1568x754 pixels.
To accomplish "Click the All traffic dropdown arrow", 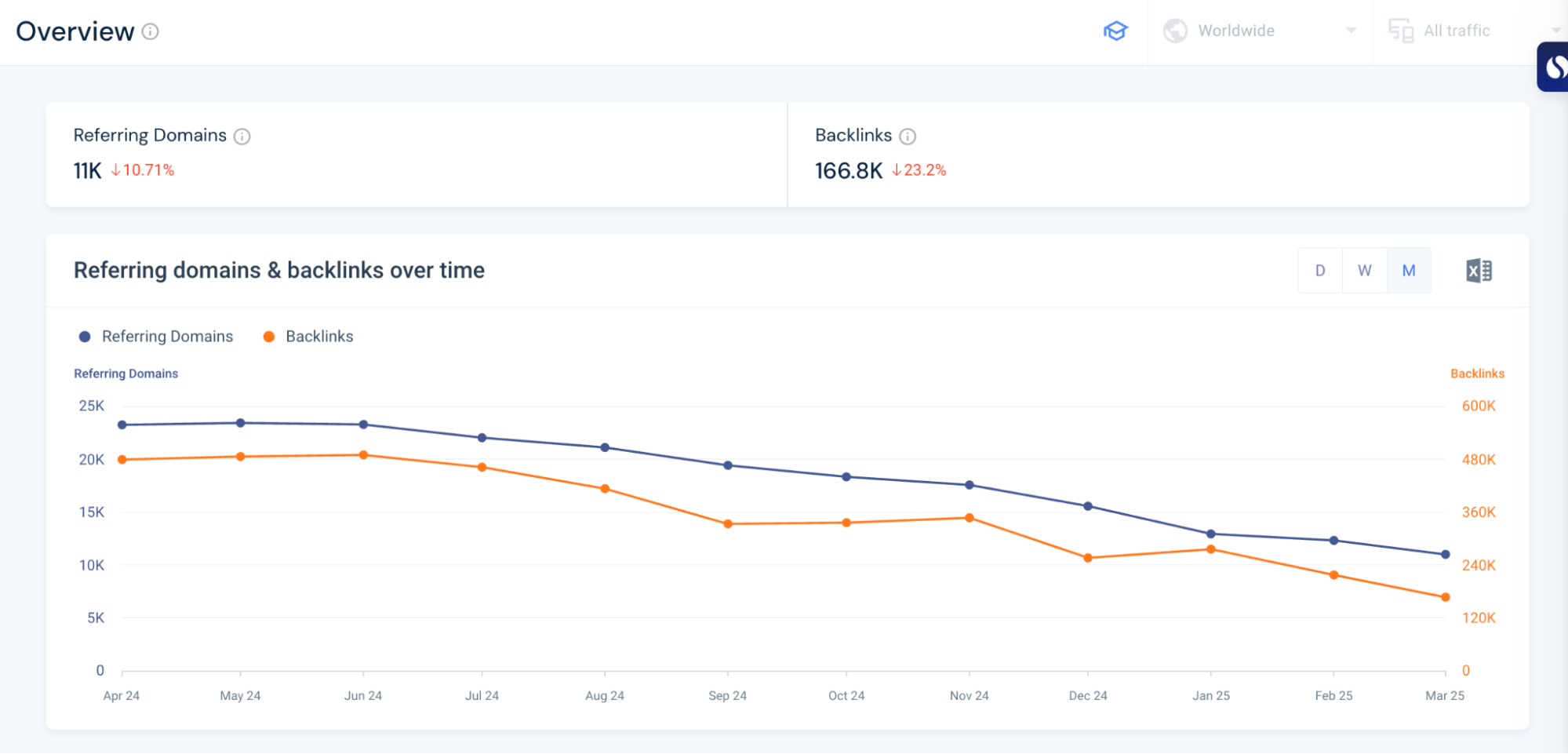I will [1555, 31].
